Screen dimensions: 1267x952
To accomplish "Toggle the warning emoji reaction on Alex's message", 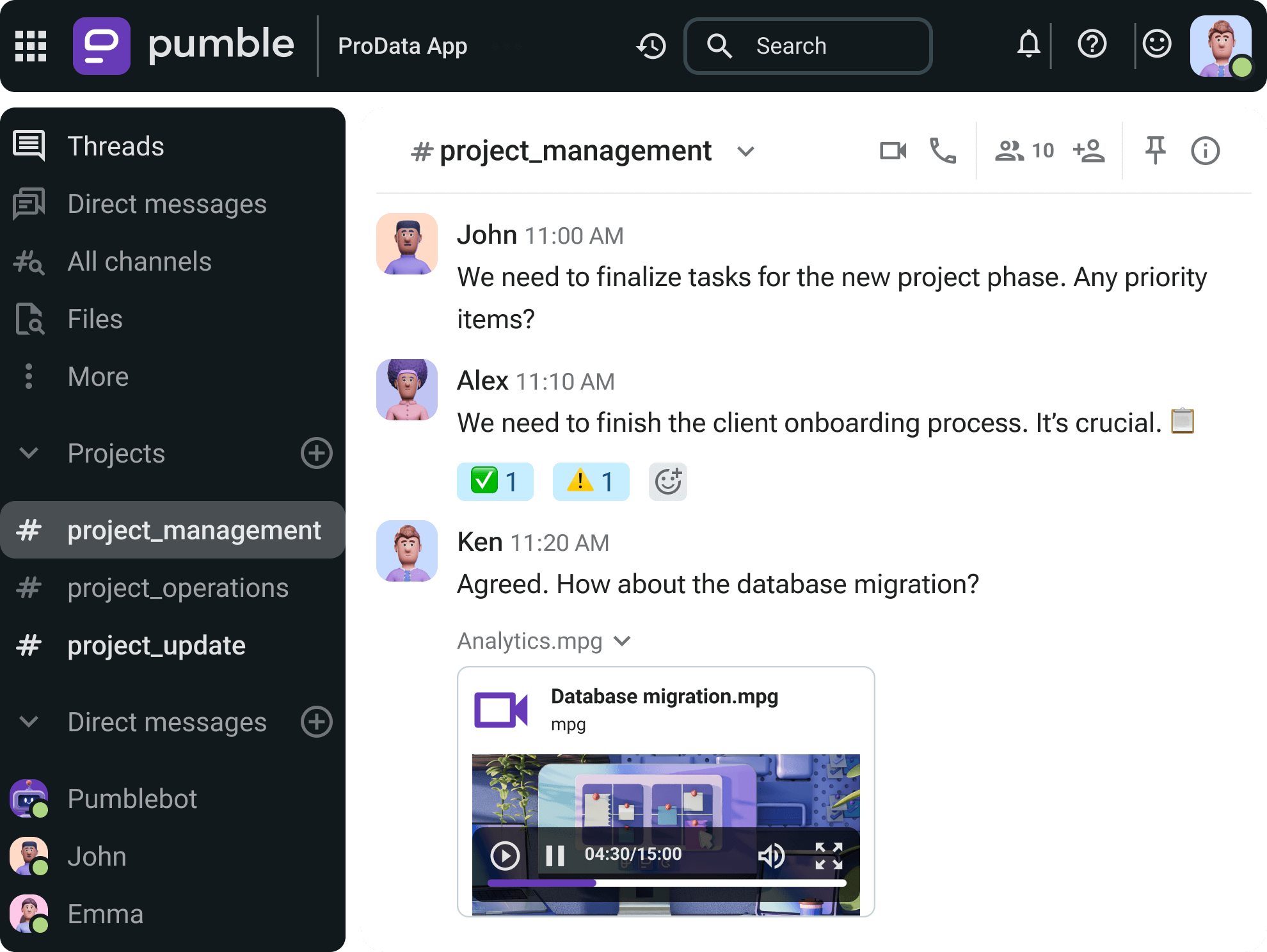I will (x=590, y=482).
